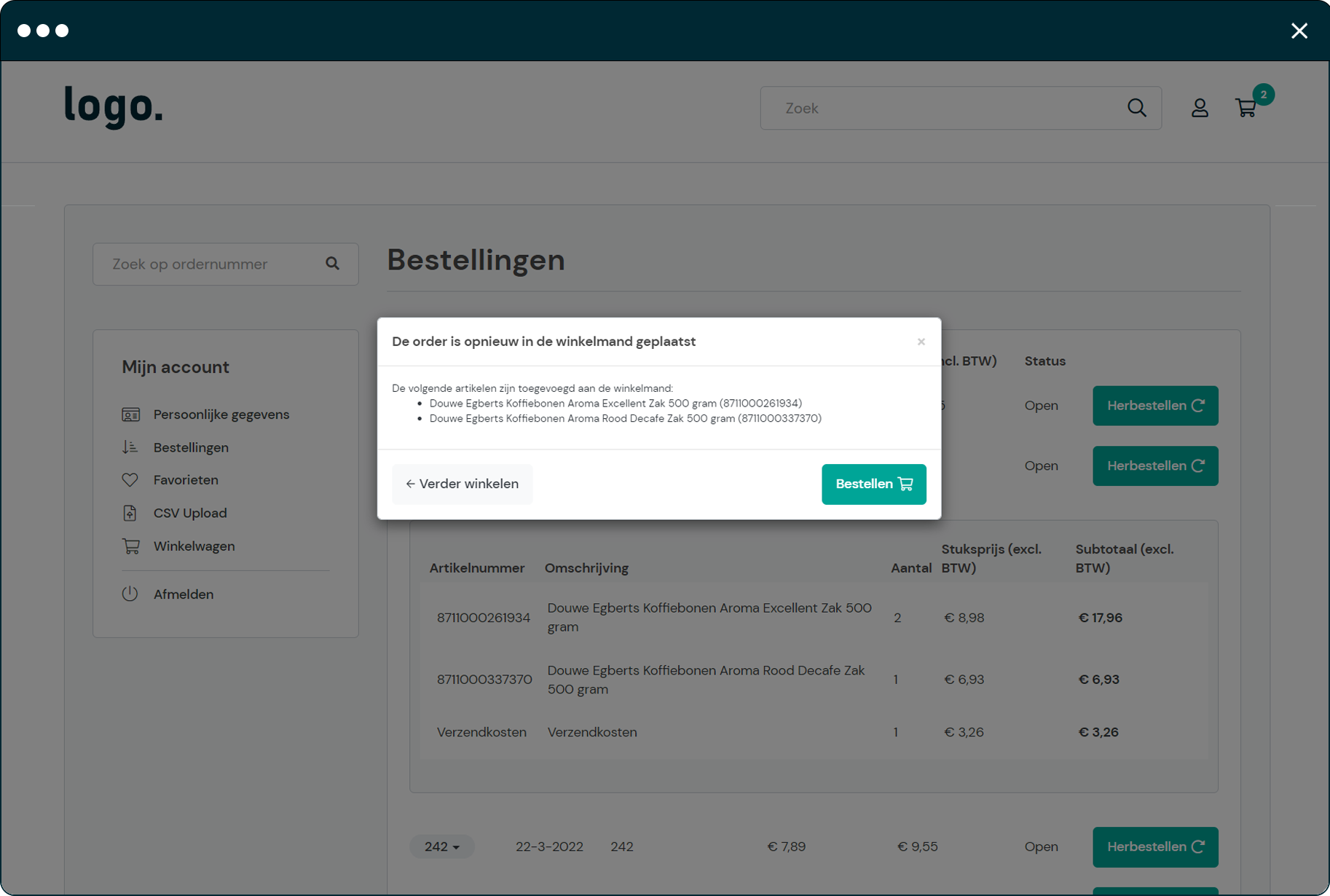
Task: Click subtotal € 6,93
Action: [x=1098, y=680]
